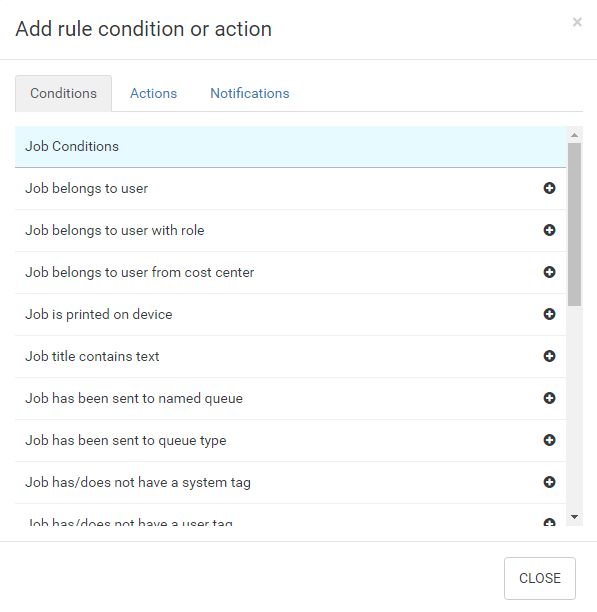Open the Notifications tab
Screen dimensions: 597x612
tap(250, 93)
